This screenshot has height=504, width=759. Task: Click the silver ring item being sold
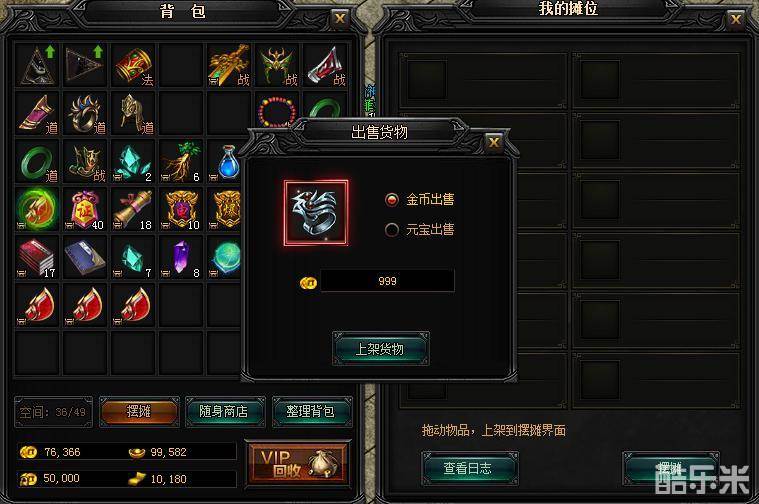[x=316, y=213]
